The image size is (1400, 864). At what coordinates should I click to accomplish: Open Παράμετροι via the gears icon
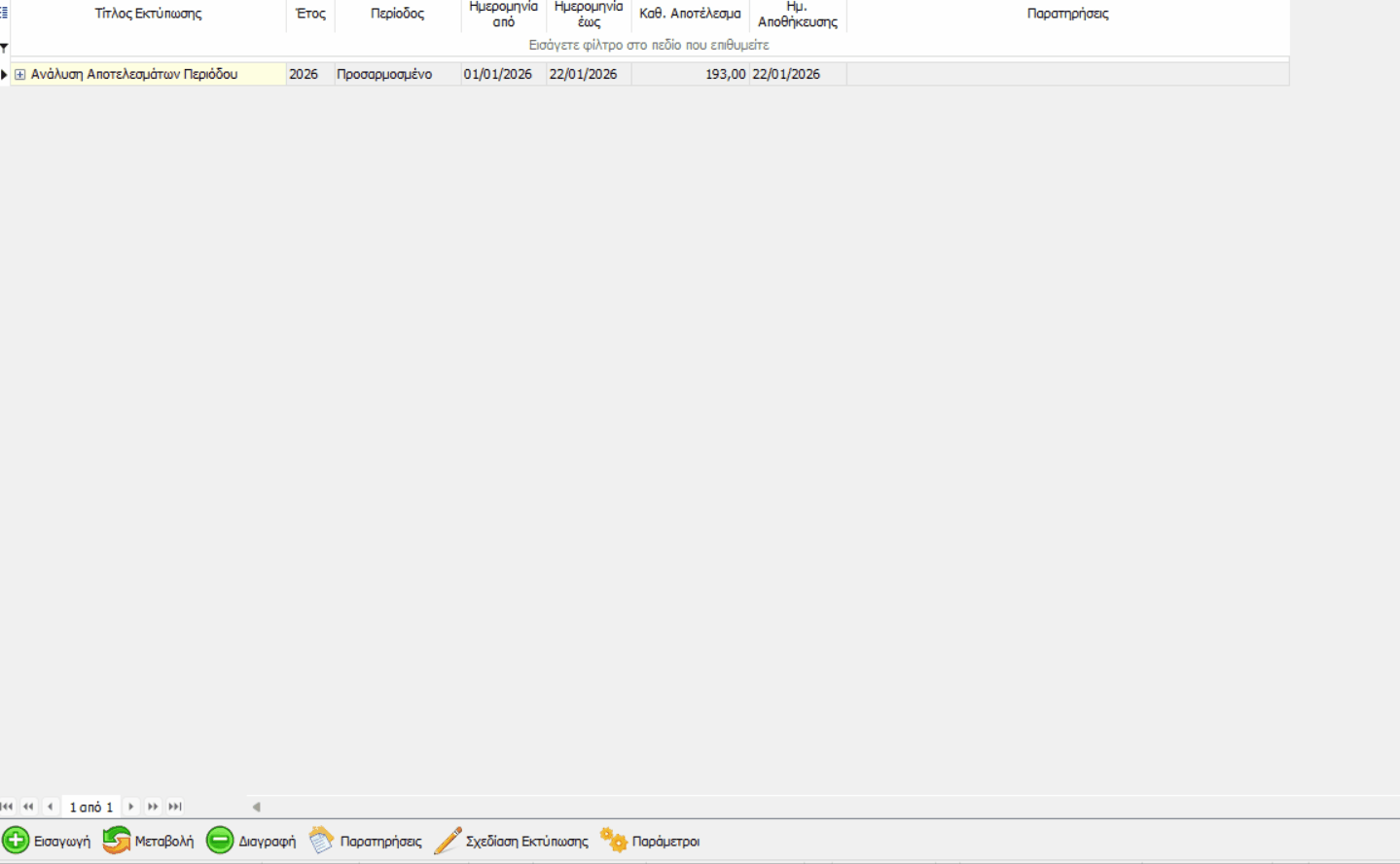click(614, 841)
